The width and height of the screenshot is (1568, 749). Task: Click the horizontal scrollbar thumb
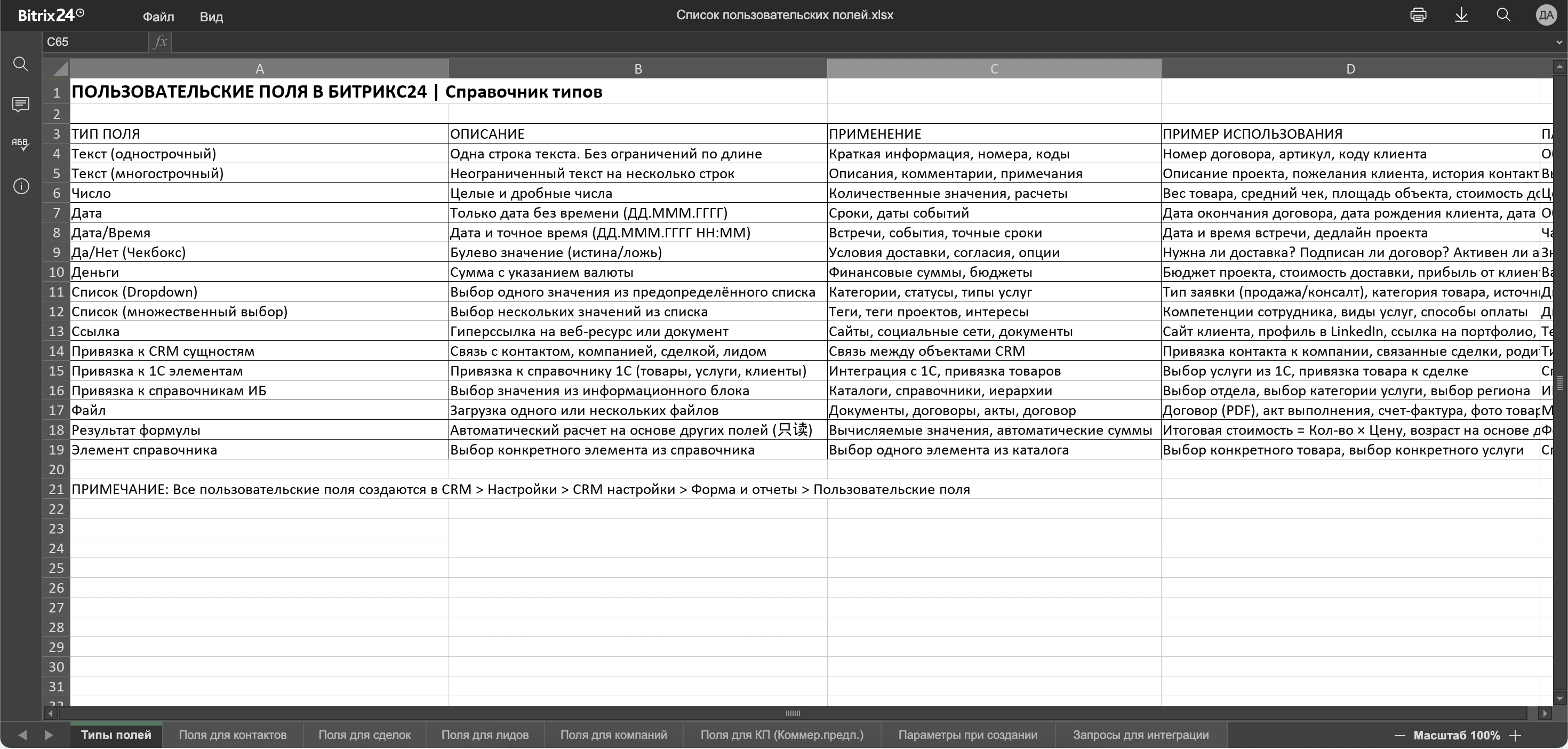[x=793, y=713]
